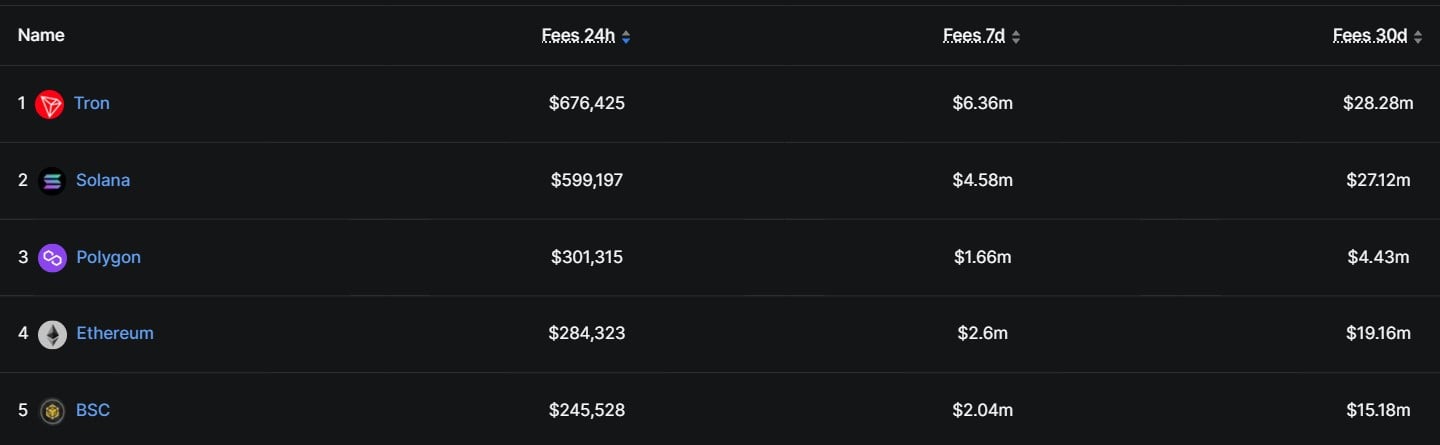Screen dimensions: 1440x445
Task: Sort table by Fees 24h header
Action: tap(578, 36)
